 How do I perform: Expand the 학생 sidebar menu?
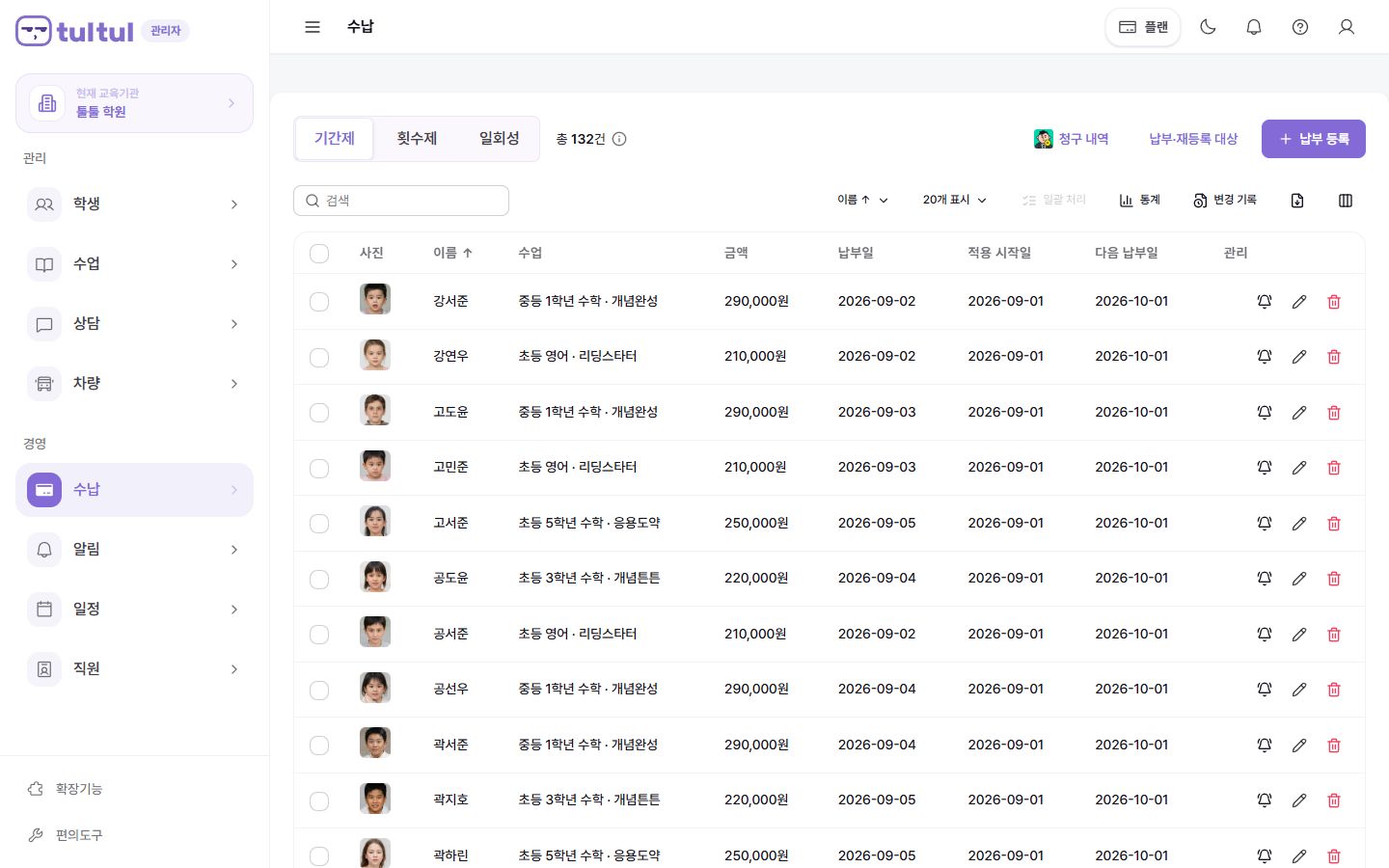(x=134, y=204)
